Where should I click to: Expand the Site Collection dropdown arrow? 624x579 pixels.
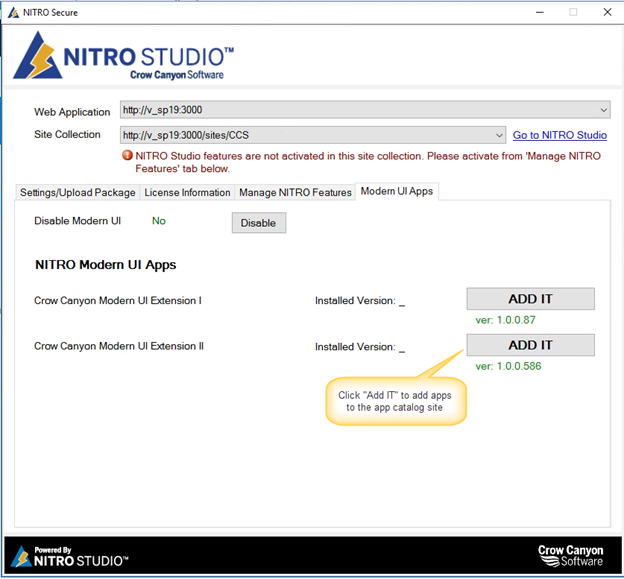(499, 135)
